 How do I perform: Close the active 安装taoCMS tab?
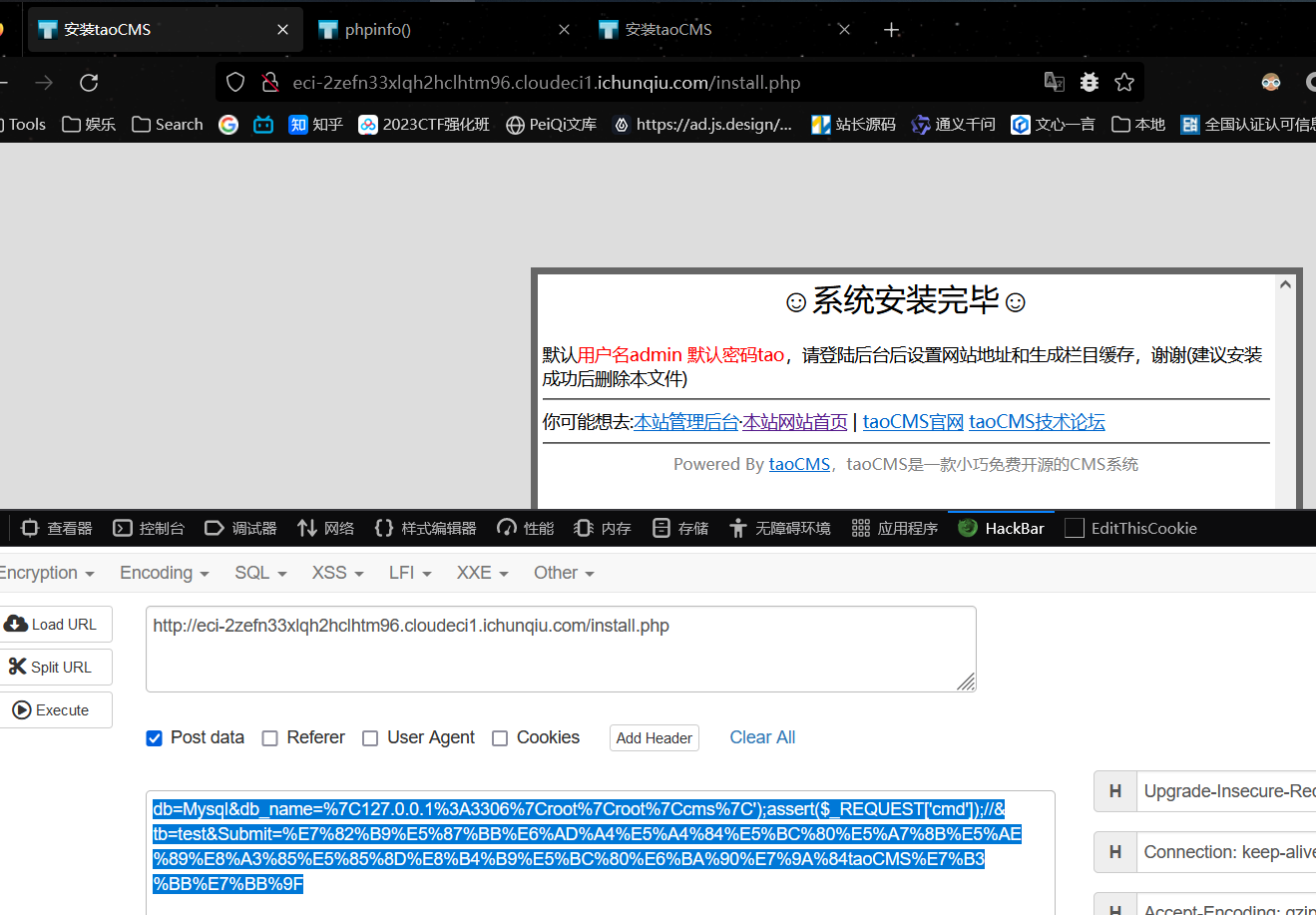[x=282, y=30]
